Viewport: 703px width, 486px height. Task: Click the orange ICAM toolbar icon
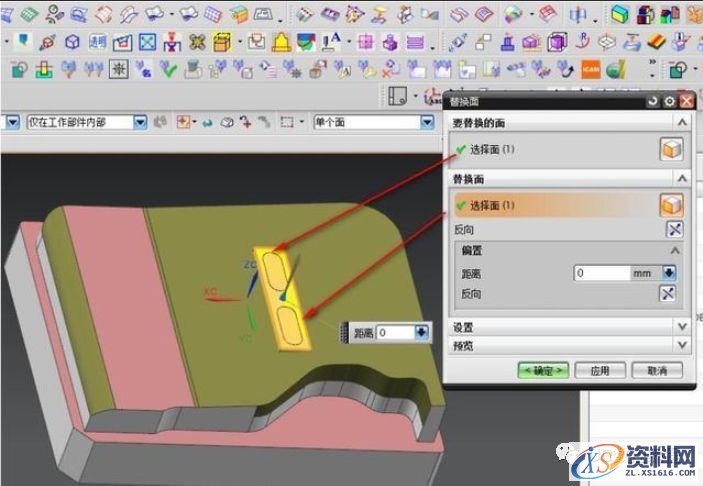coord(592,69)
